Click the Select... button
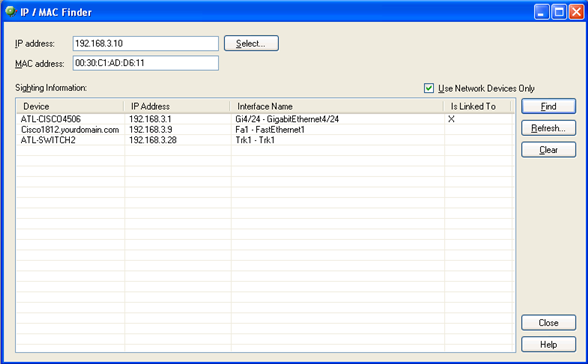The height and width of the screenshot is (364, 588). [x=251, y=43]
